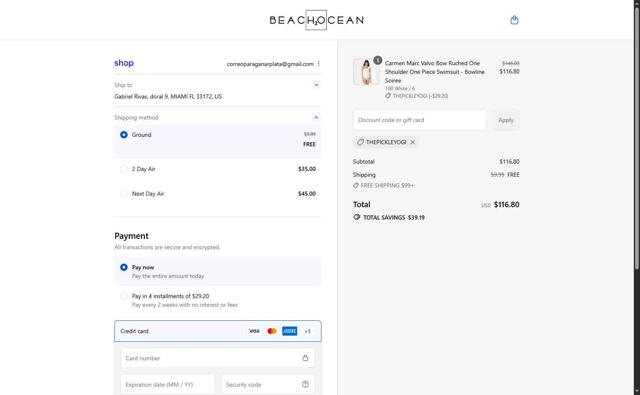Select 2 Day Air shipping
This screenshot has width=640, height=395.
click(124, 169)
